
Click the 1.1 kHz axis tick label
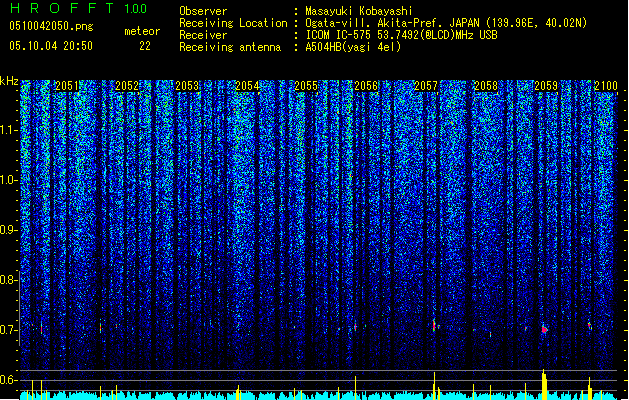coord(9,130)
